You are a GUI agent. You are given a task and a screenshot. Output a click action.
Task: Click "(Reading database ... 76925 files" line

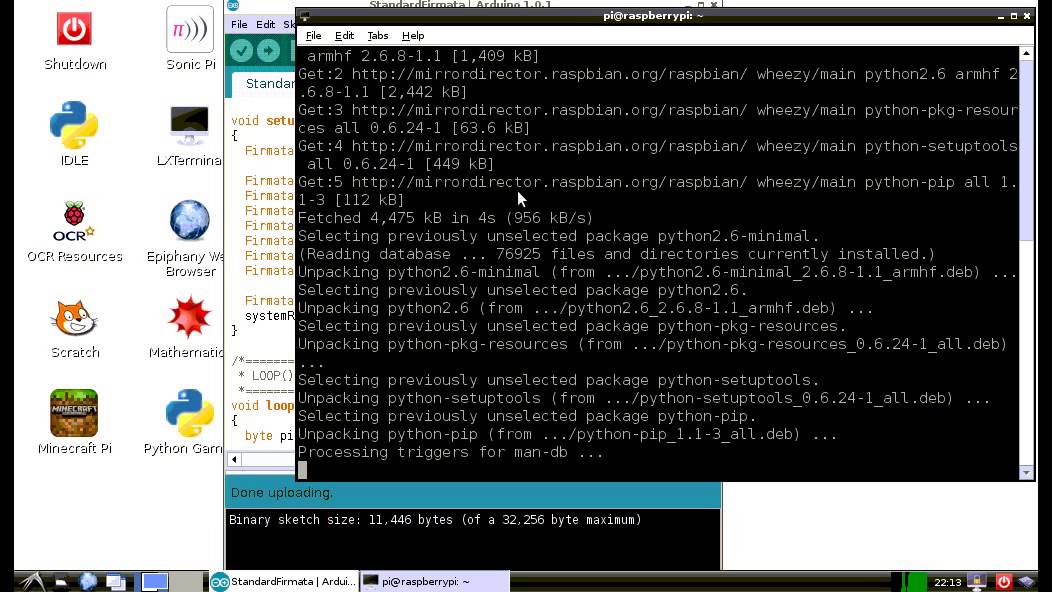tap(616, 254)
